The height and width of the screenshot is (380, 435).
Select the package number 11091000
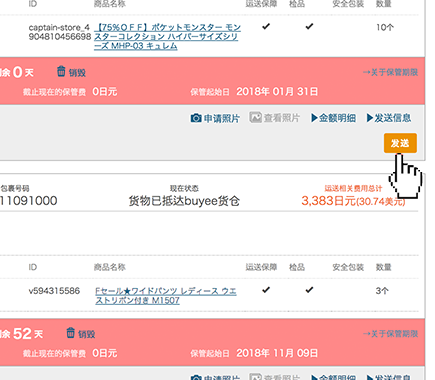click(29, 201)
